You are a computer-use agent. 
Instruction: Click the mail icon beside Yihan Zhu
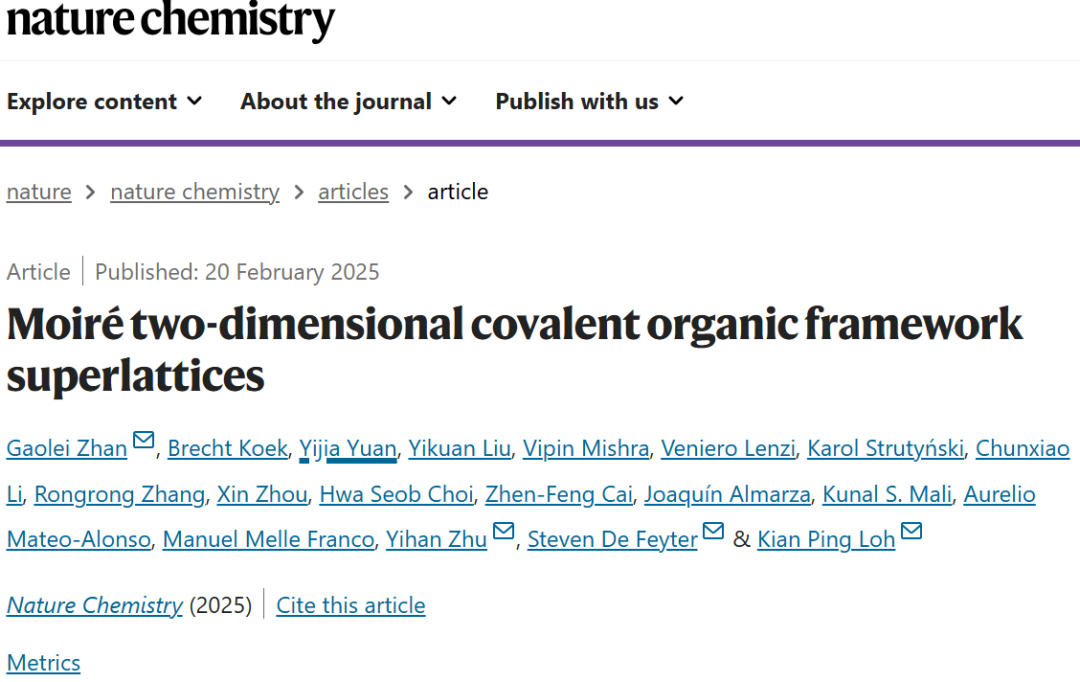point(503,530)
